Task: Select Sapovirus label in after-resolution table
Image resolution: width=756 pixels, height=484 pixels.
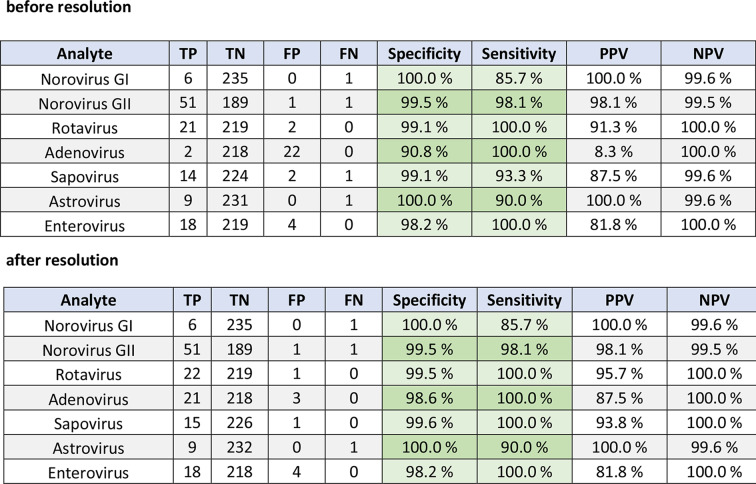Action: coord(88,423)
